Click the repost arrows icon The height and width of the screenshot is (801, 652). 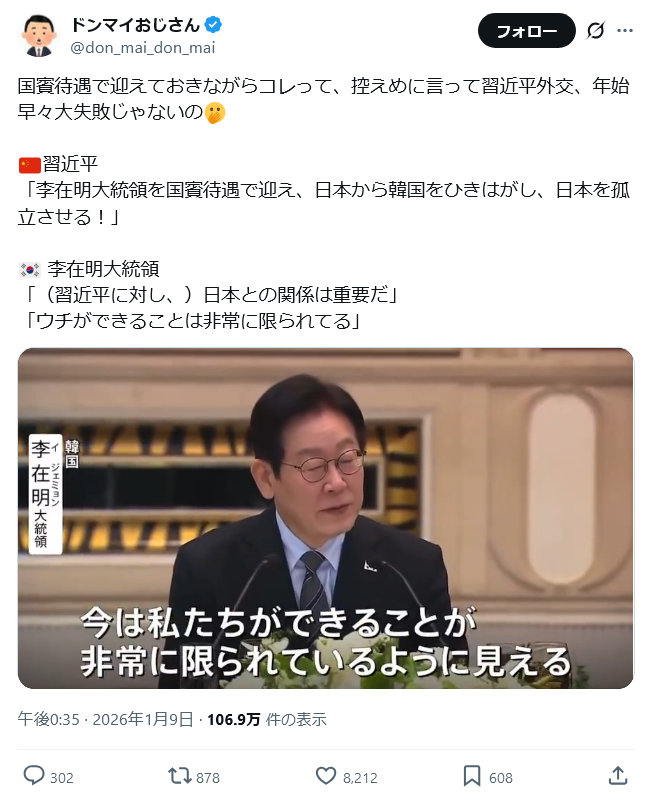pyautogui.click(x=179, y=776)
